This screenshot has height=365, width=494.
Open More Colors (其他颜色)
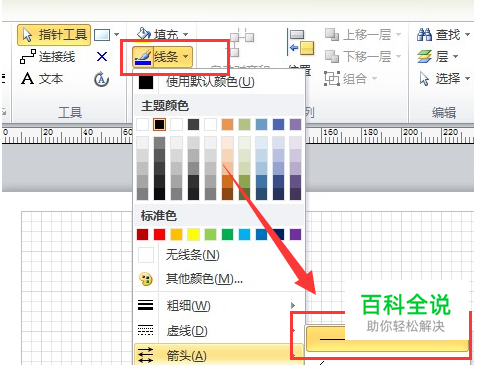point(219,279)
